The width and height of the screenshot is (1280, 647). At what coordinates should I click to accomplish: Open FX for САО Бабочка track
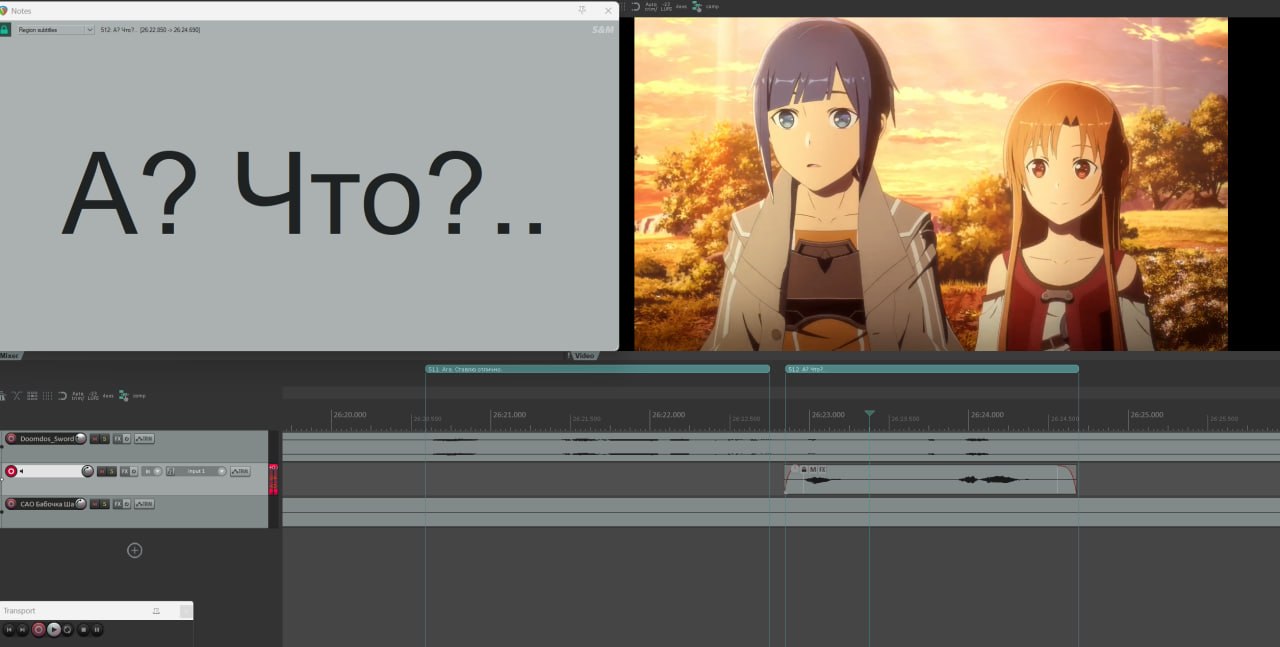pyautogui.click(x=118, y=504)
